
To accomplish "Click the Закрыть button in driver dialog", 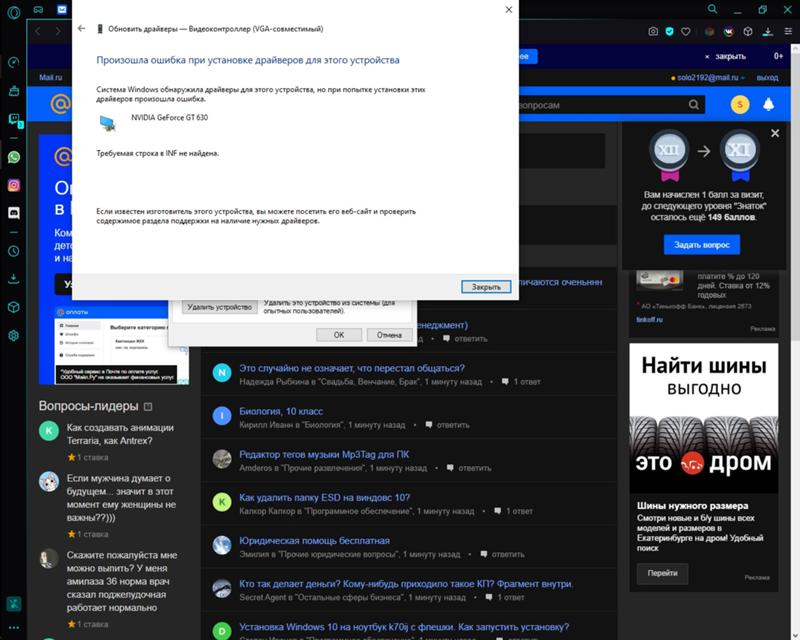I will pyautogui.click(x=486, y=287).
